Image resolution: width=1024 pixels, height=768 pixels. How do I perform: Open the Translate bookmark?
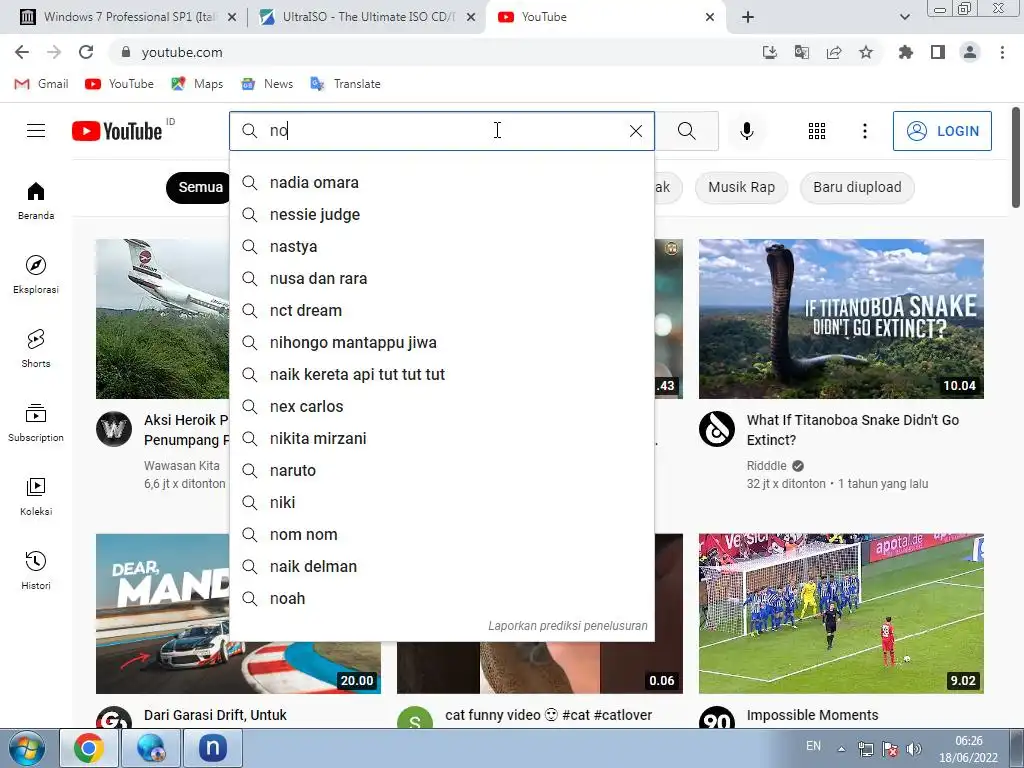click(x=345, y=84)
